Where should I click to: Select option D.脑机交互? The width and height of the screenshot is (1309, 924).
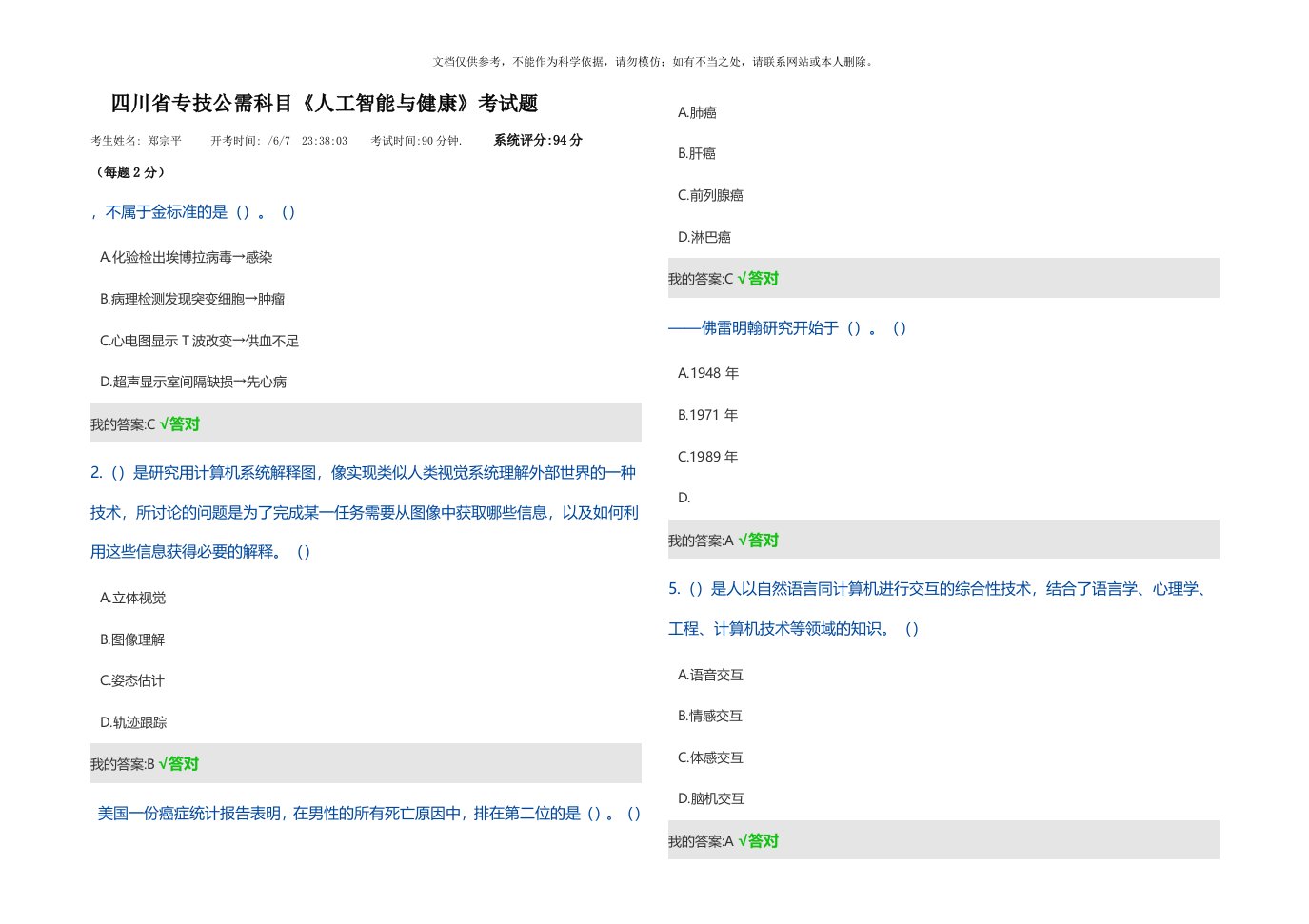tap(711, 798)
